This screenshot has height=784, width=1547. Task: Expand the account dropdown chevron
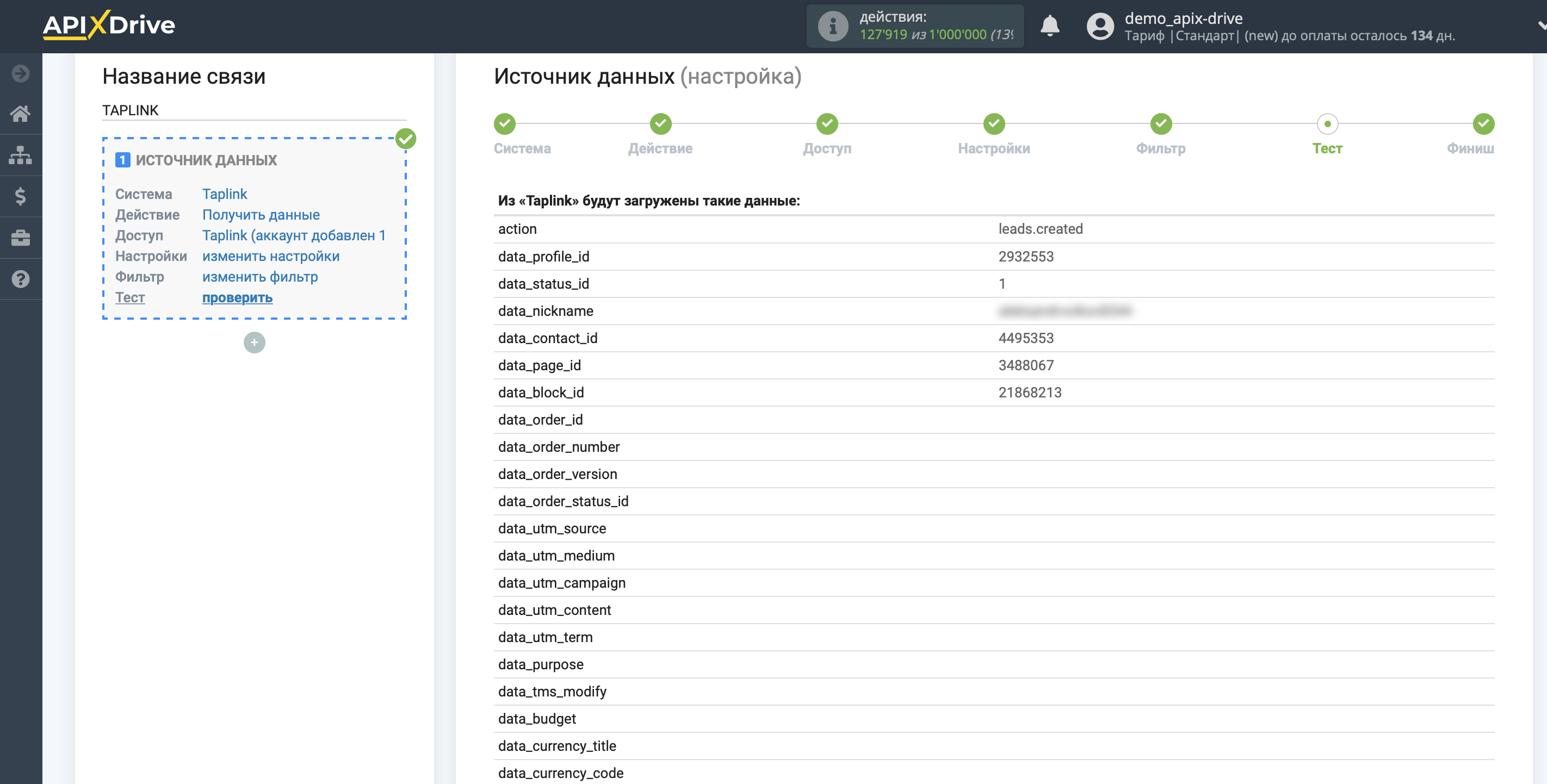1541,25
